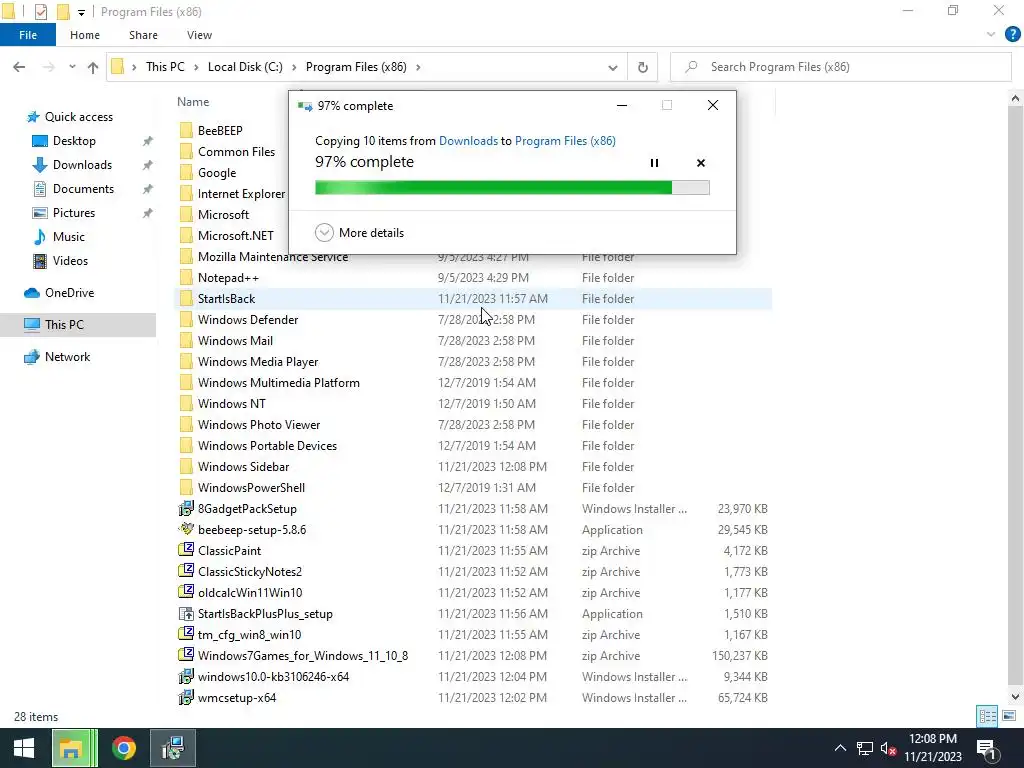
Task: Switch to the Share ribbon tab
Action: pos(143,35)
